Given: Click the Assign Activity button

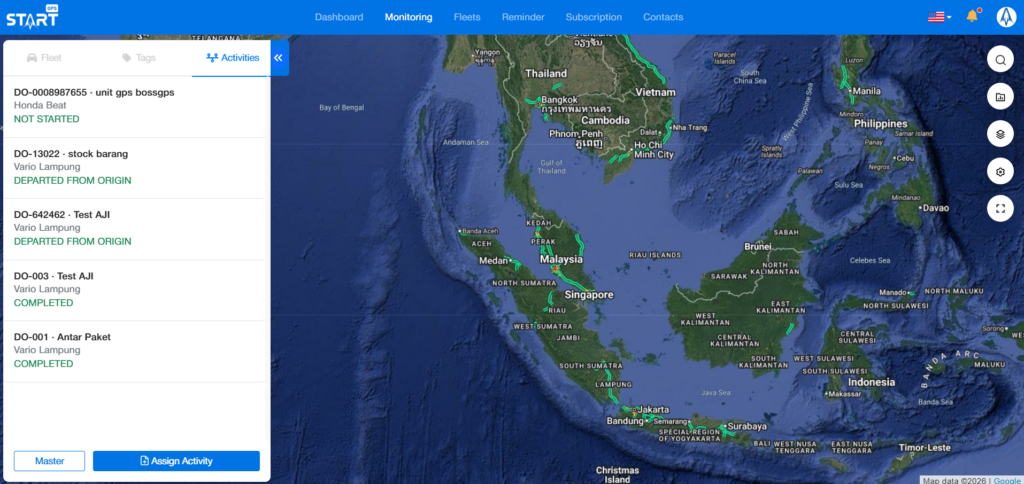Looking at the screenshot, I should [x=176, y=461].
